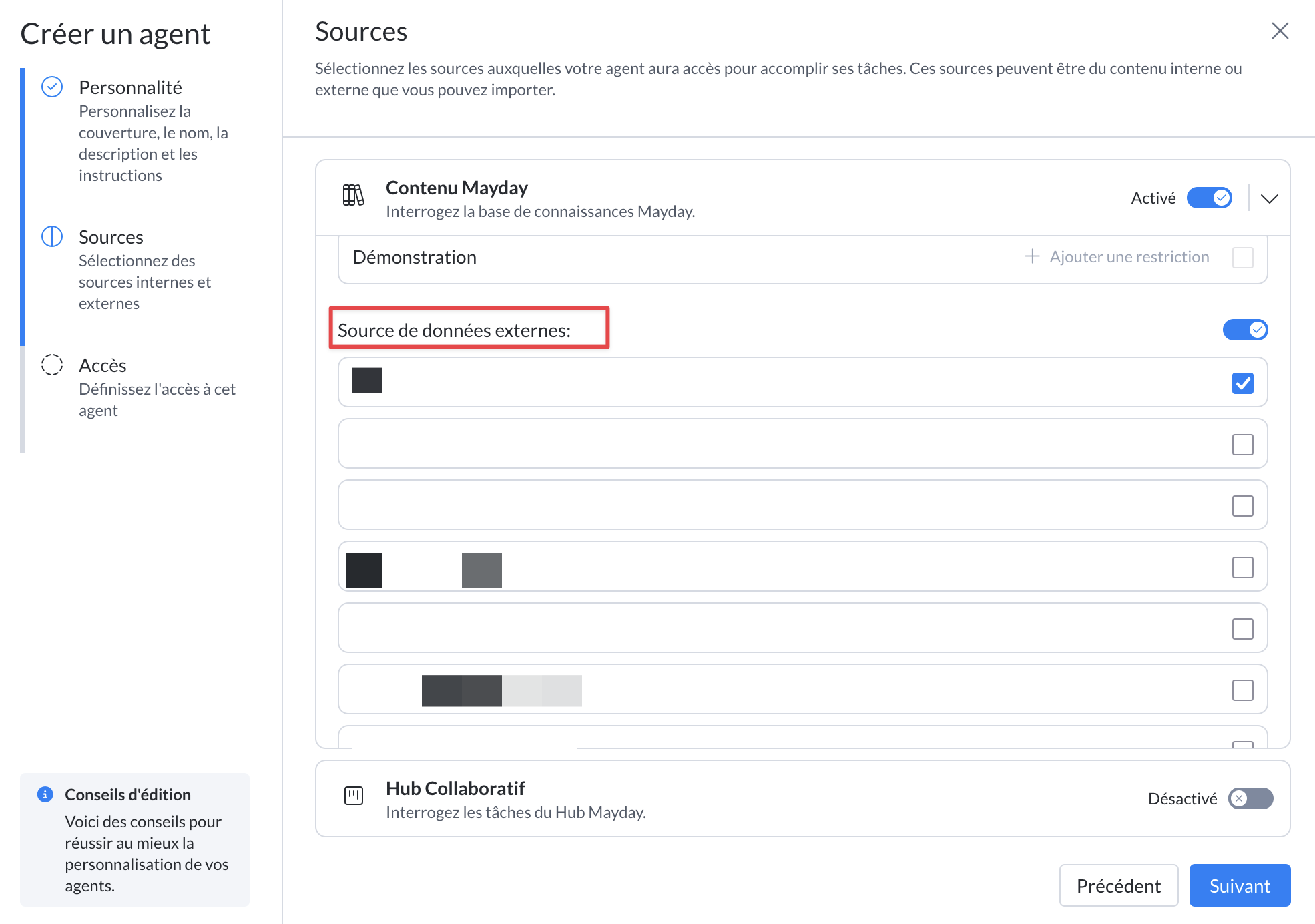Click Ajouter une restriction link
Viewport: 1315px width, 924px height.
point(1129,257)
